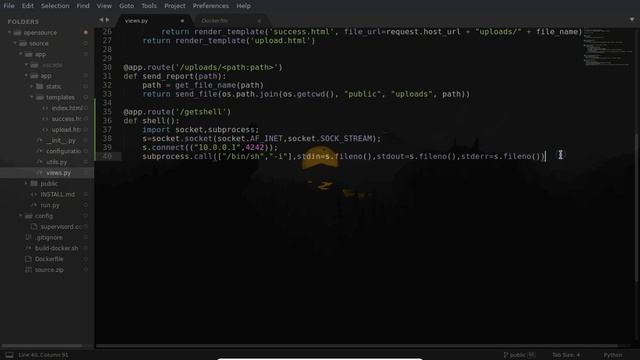Image resolution: width=640 pixels, height=360 pixels.
Task: Open the Find menu
Action: point(83,6)
